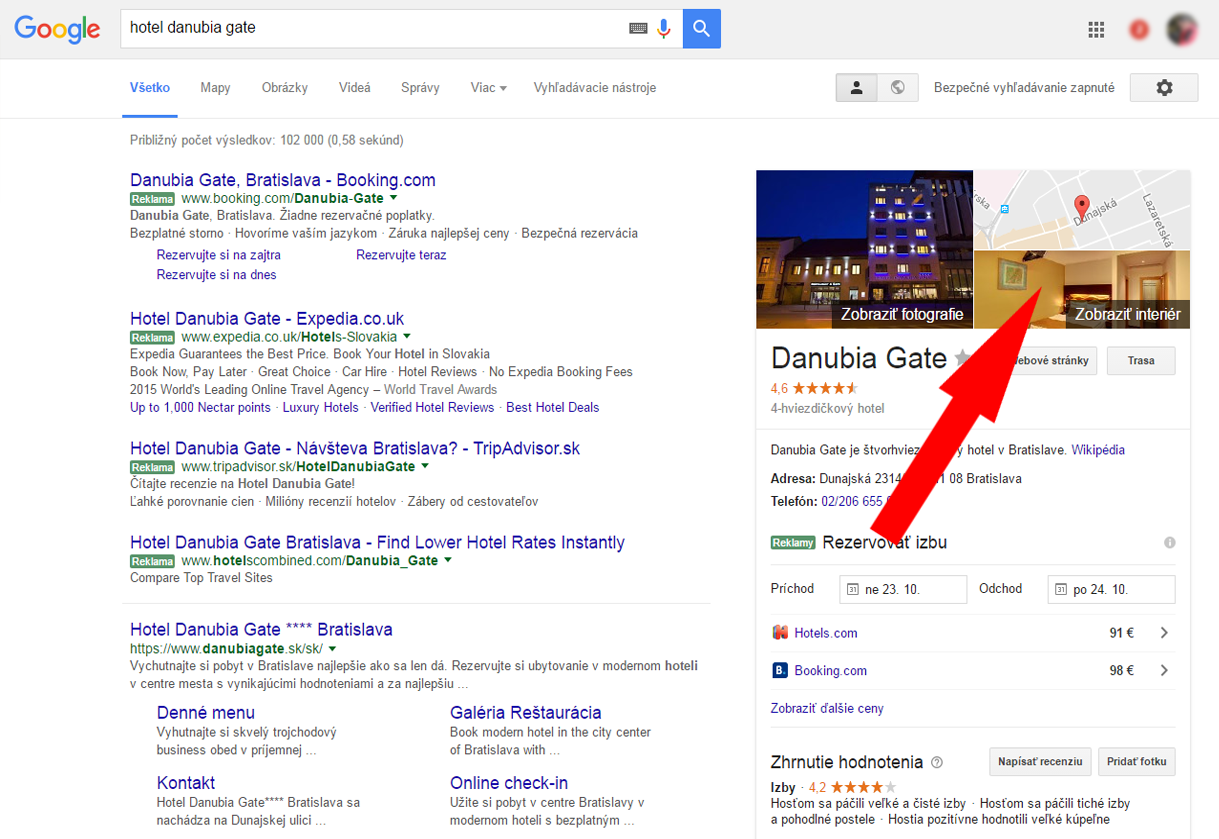Image resolution: width=1219 pixels, height=839 pixels.
Task: Open the Find Lower Hotel Rates Instantly result
Action: (377, 542)
